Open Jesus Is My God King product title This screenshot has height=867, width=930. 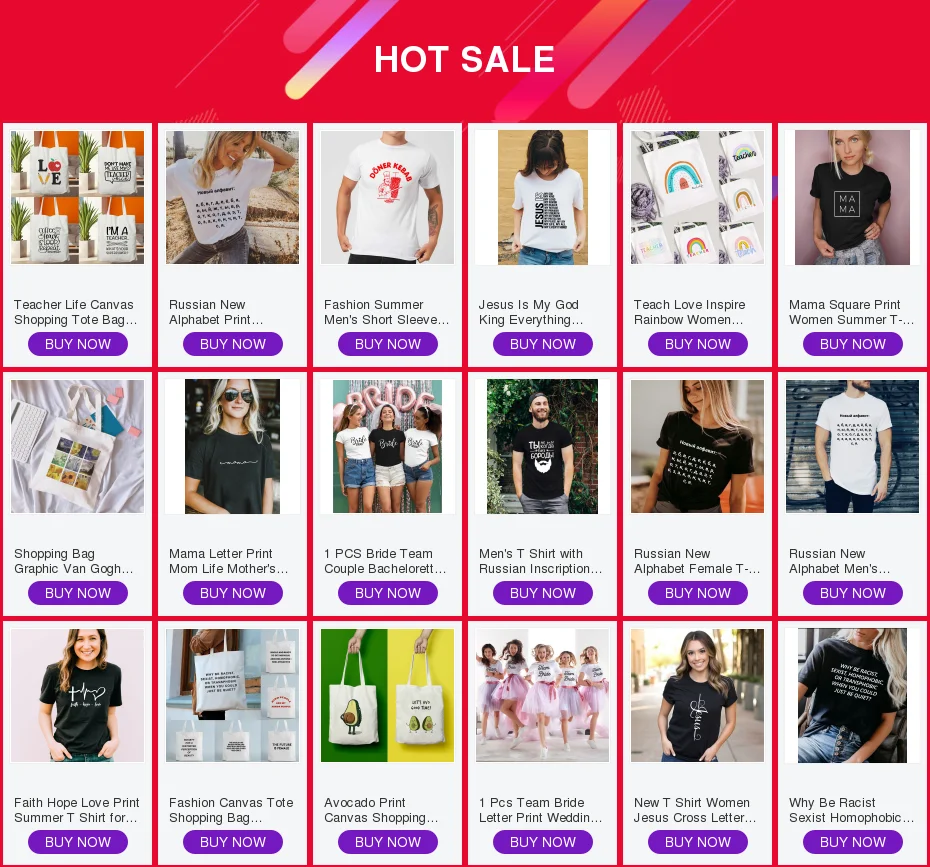[531, 312]
